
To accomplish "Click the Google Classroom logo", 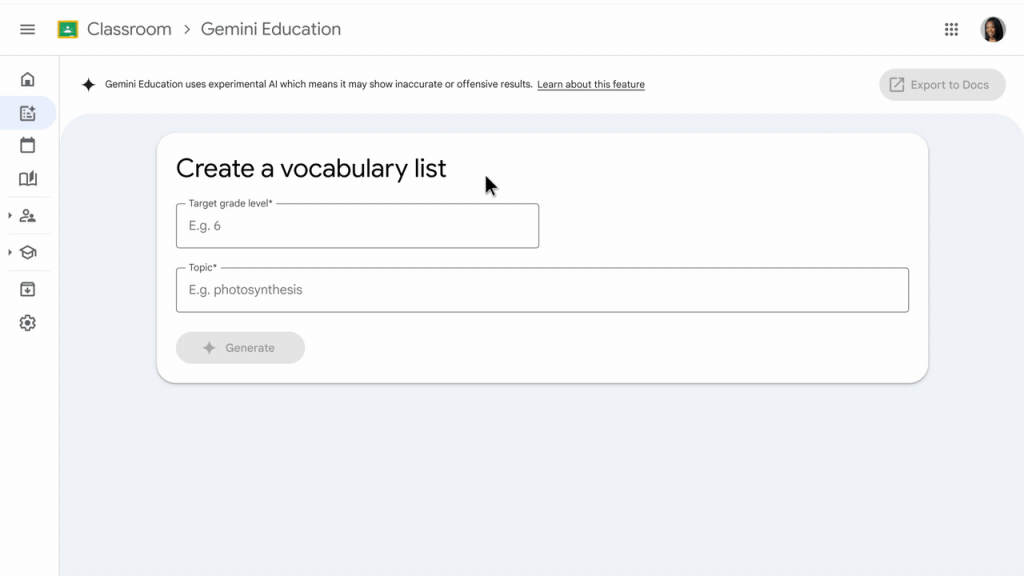I will tap(68, 30).
